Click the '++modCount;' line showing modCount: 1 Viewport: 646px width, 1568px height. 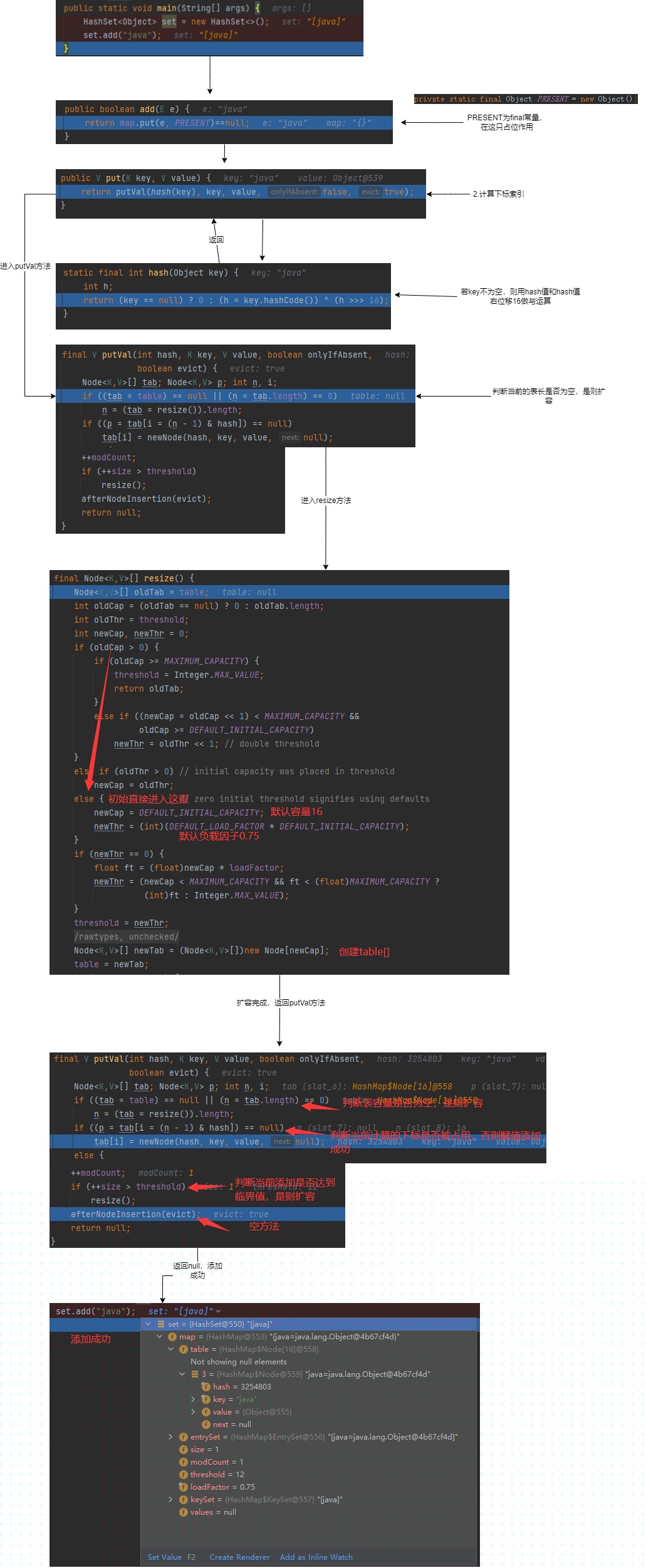(98, 1173)
